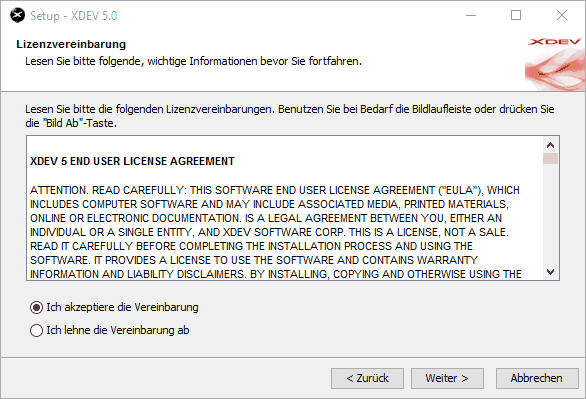This screenshot has height=399, width=586.
Task: Select 'Ich lehne die Vereinbarung ab' radio button
Action: (x=36, y=331)
